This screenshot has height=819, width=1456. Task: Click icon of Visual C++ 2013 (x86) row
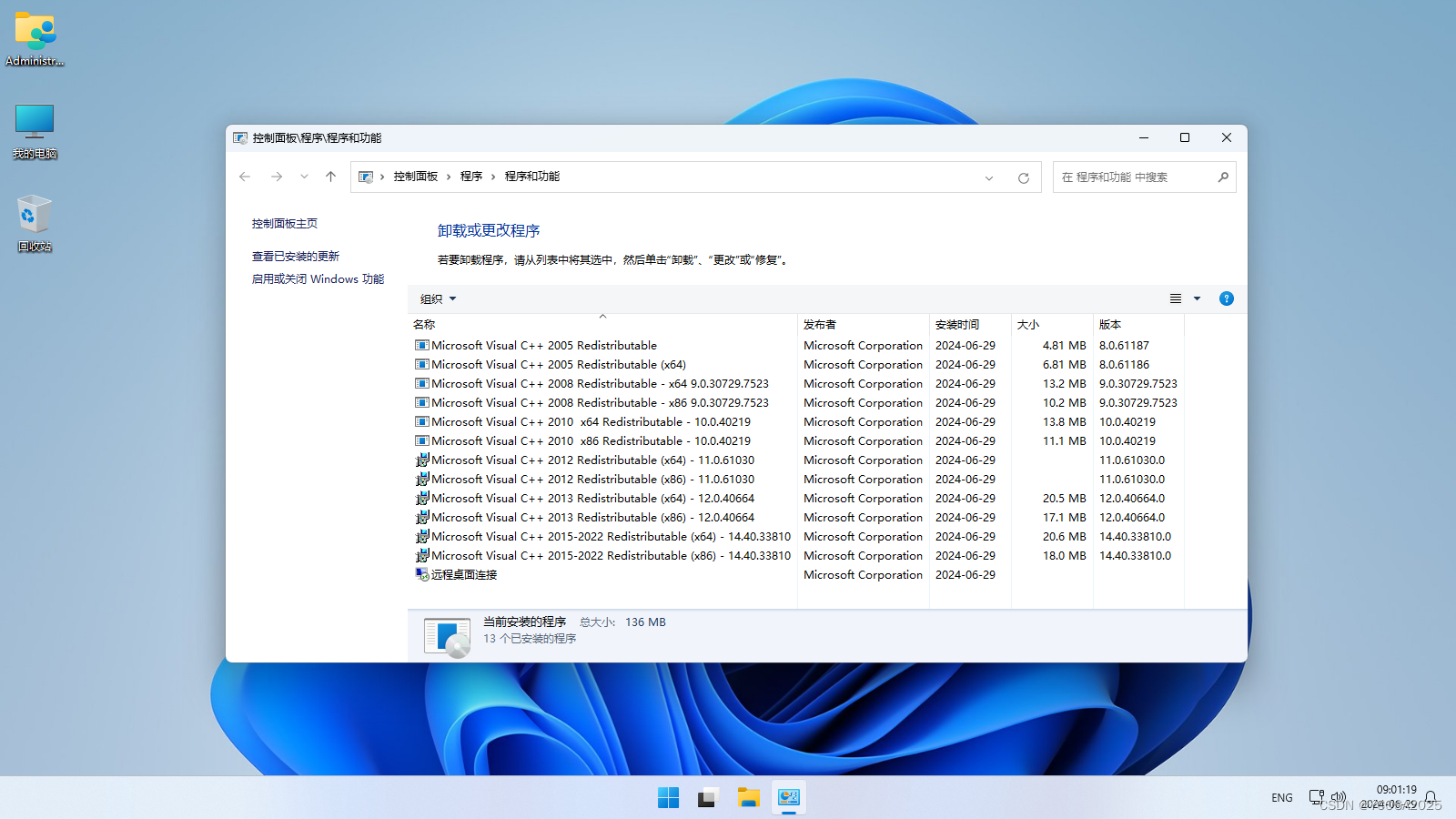pyautogui.click(x=422, y=518)
